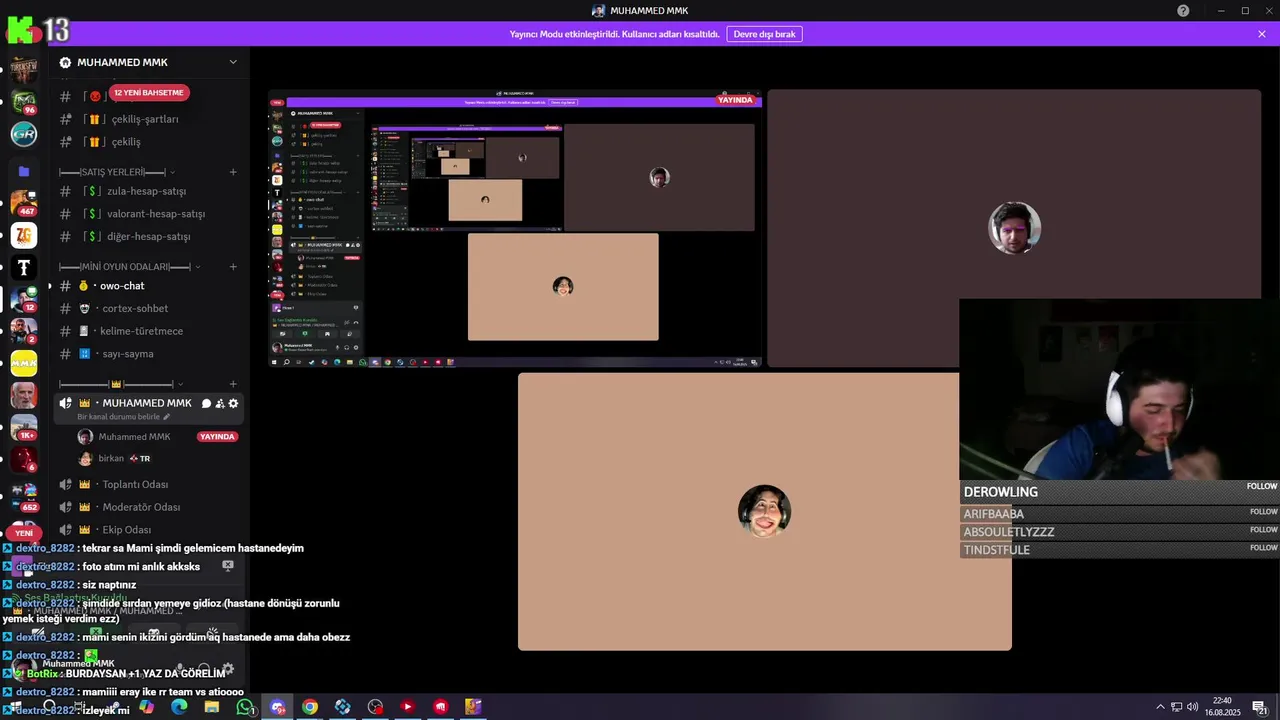This screenshot has height=720, width=1280.
Task: Open File Explorer from taskbar
Action: click(x=212, y=707)
